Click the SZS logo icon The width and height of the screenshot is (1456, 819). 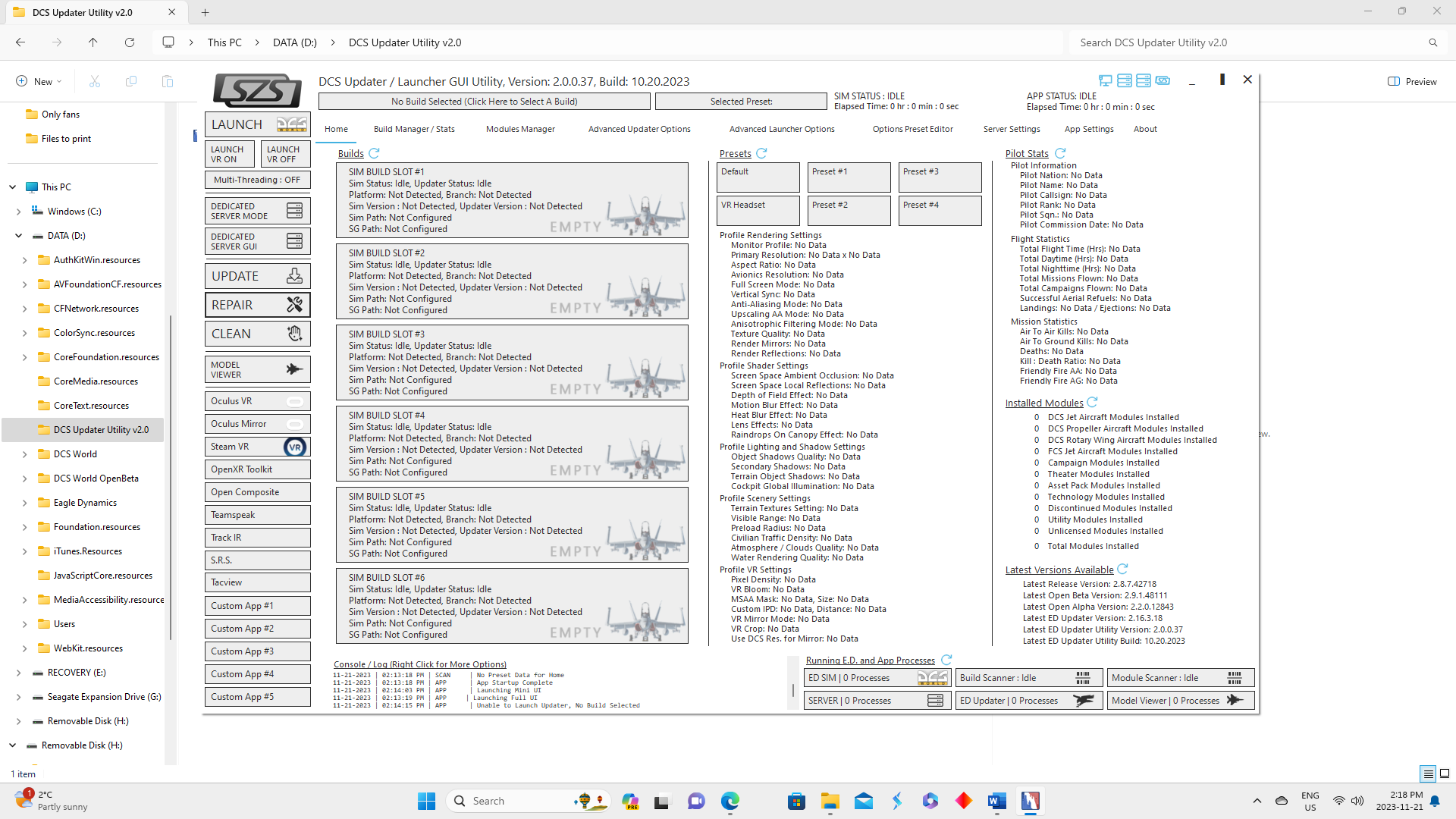257,90
